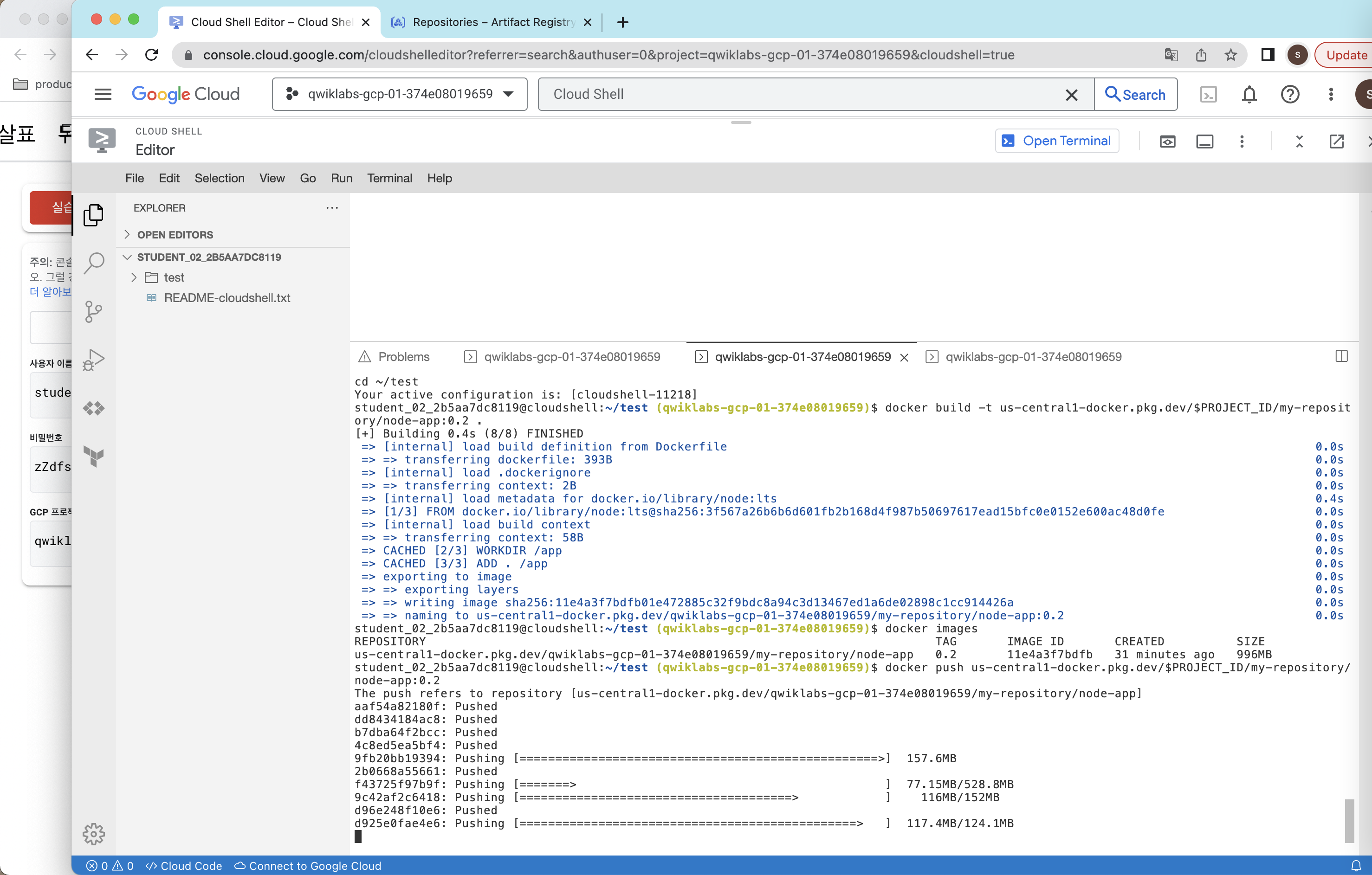This screenshot has height=875, width=1372.
Task: Open the project selector qwiklabs-gcp-01-374e08019659
Action: (x=400, y=94)
